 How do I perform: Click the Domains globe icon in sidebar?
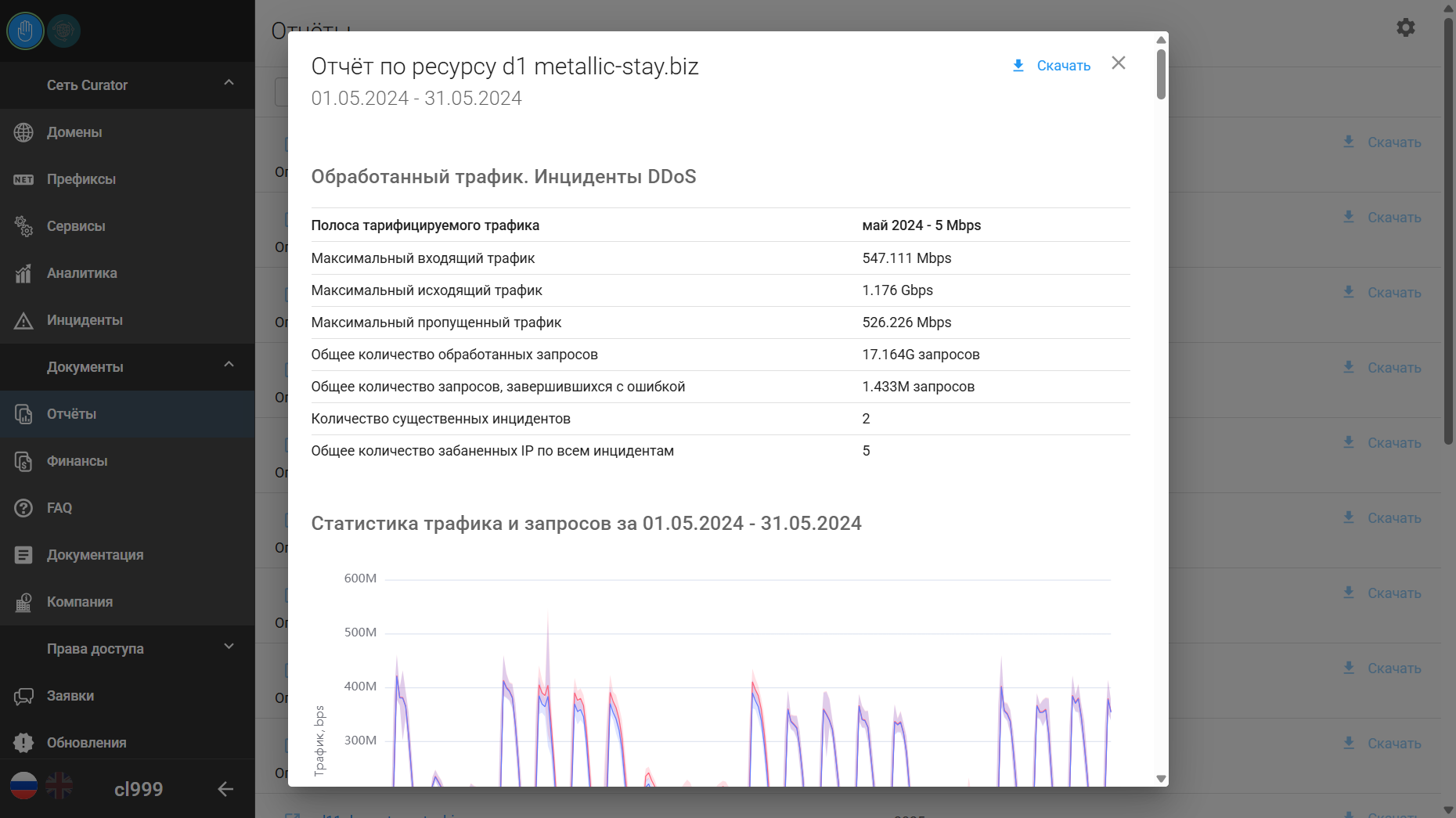click(x=23, y=132)
